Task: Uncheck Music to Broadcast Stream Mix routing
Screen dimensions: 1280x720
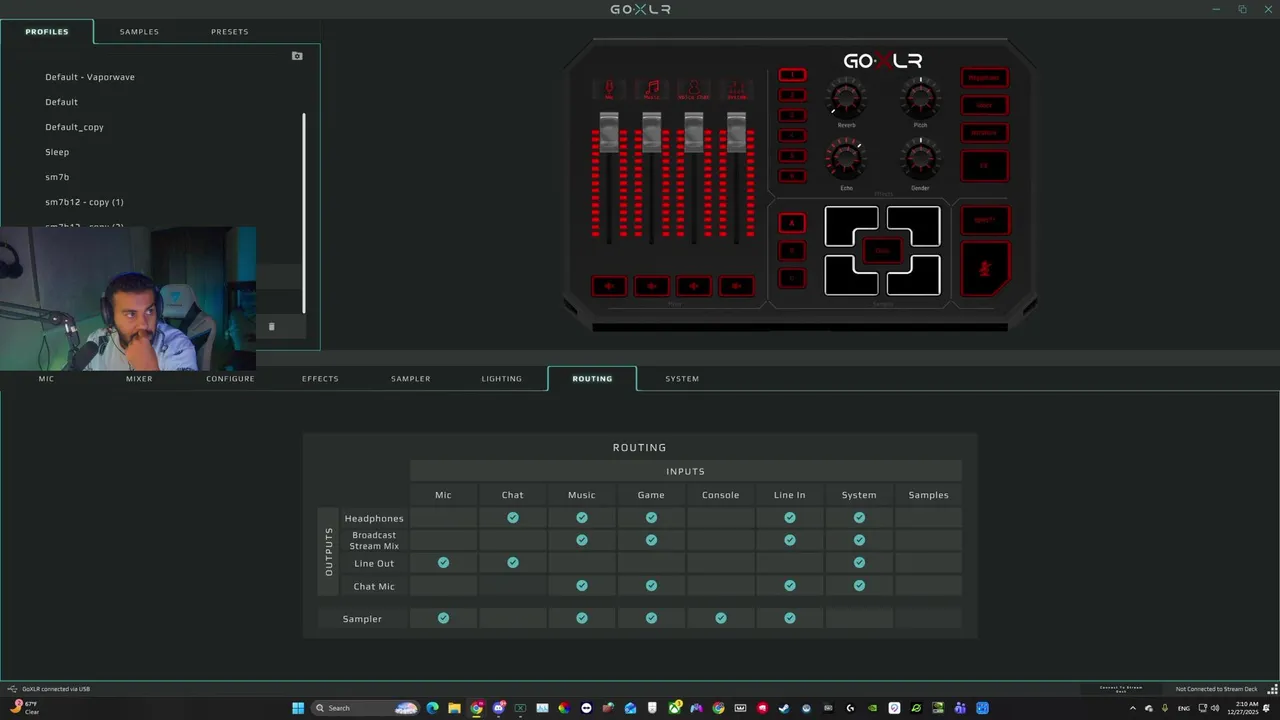Action: pos(582,540)
